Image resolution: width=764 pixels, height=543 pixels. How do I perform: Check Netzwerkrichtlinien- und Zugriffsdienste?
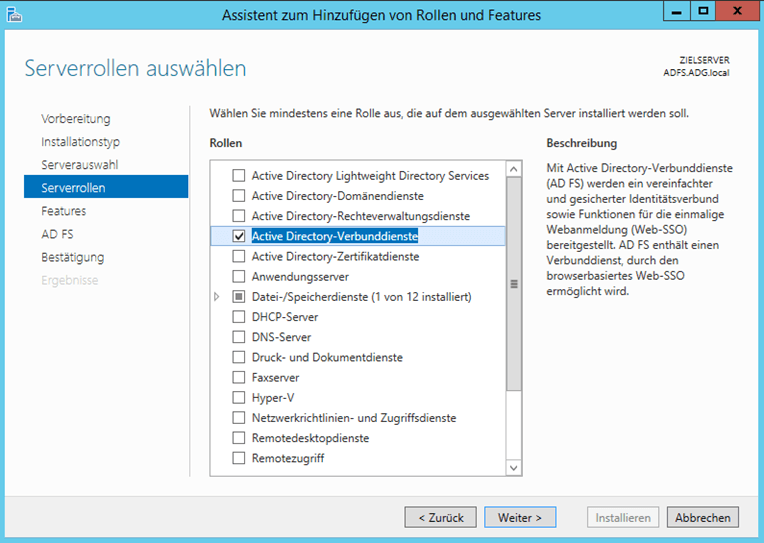239,418
